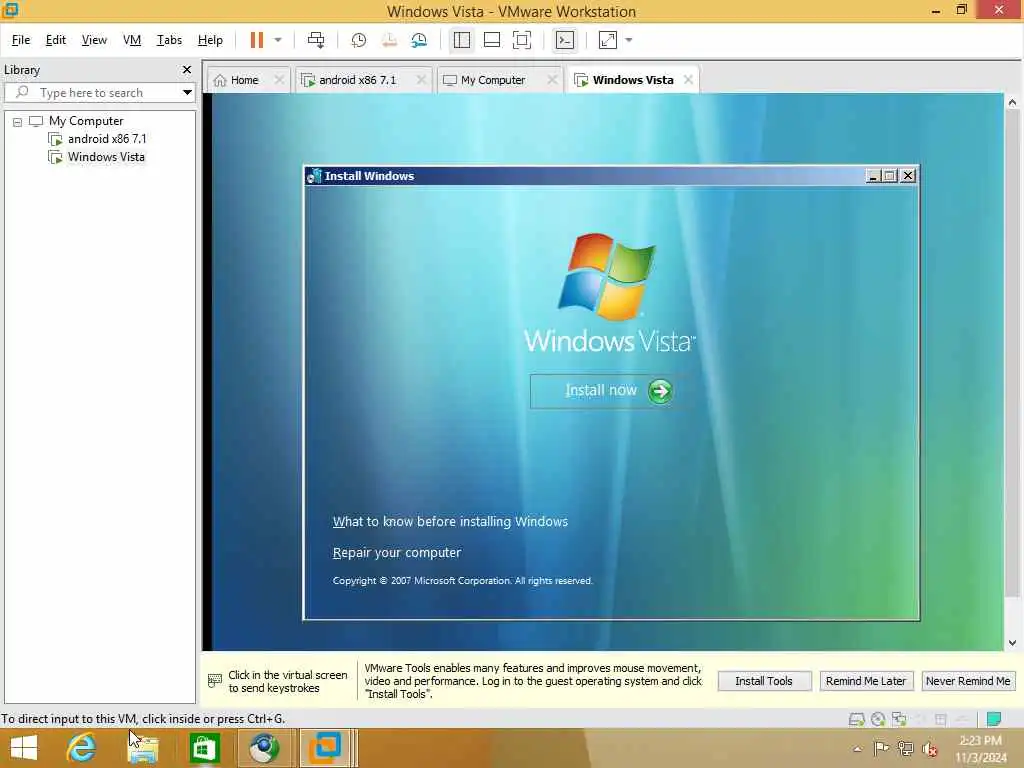Click Install Tools button
Image resolution: width=1024 pixels, height=768 pixels.
764,681
